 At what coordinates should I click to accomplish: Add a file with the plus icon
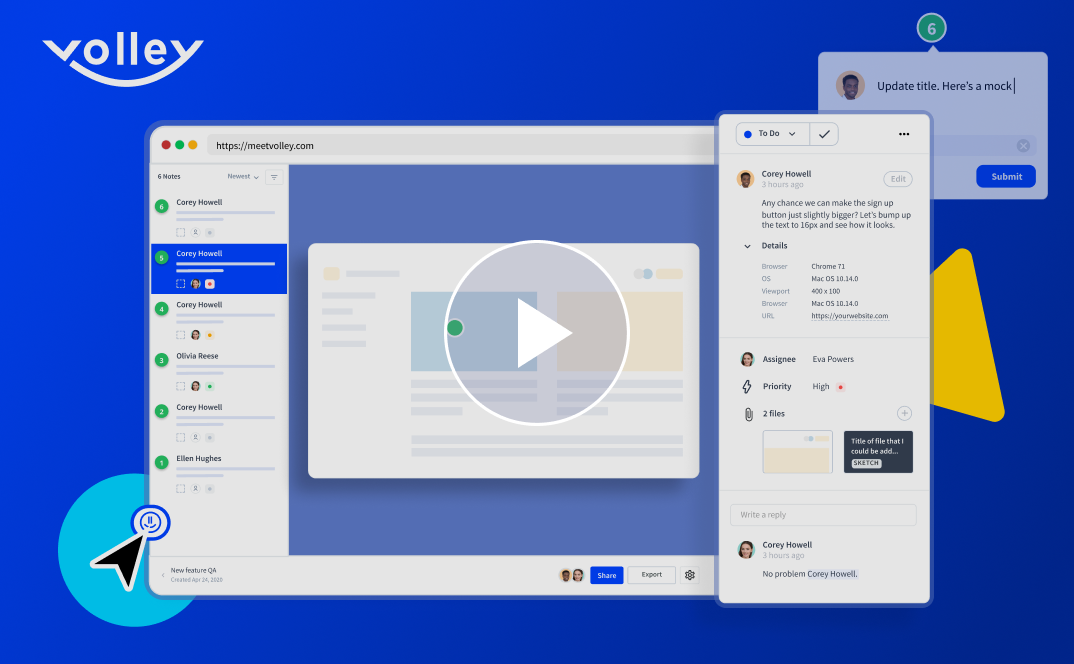point(904,413)
